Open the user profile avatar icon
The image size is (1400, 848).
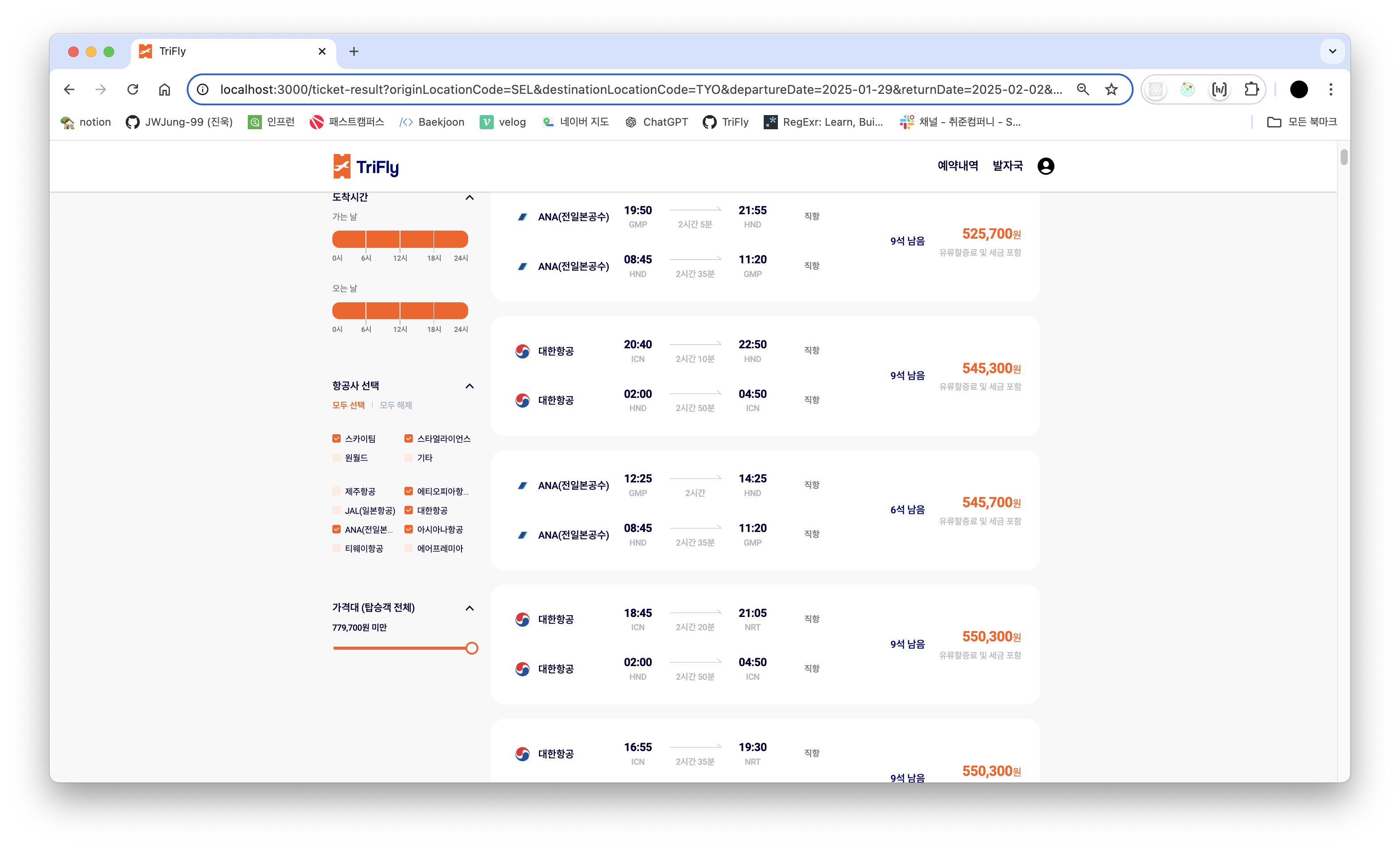coord(1046,166)
